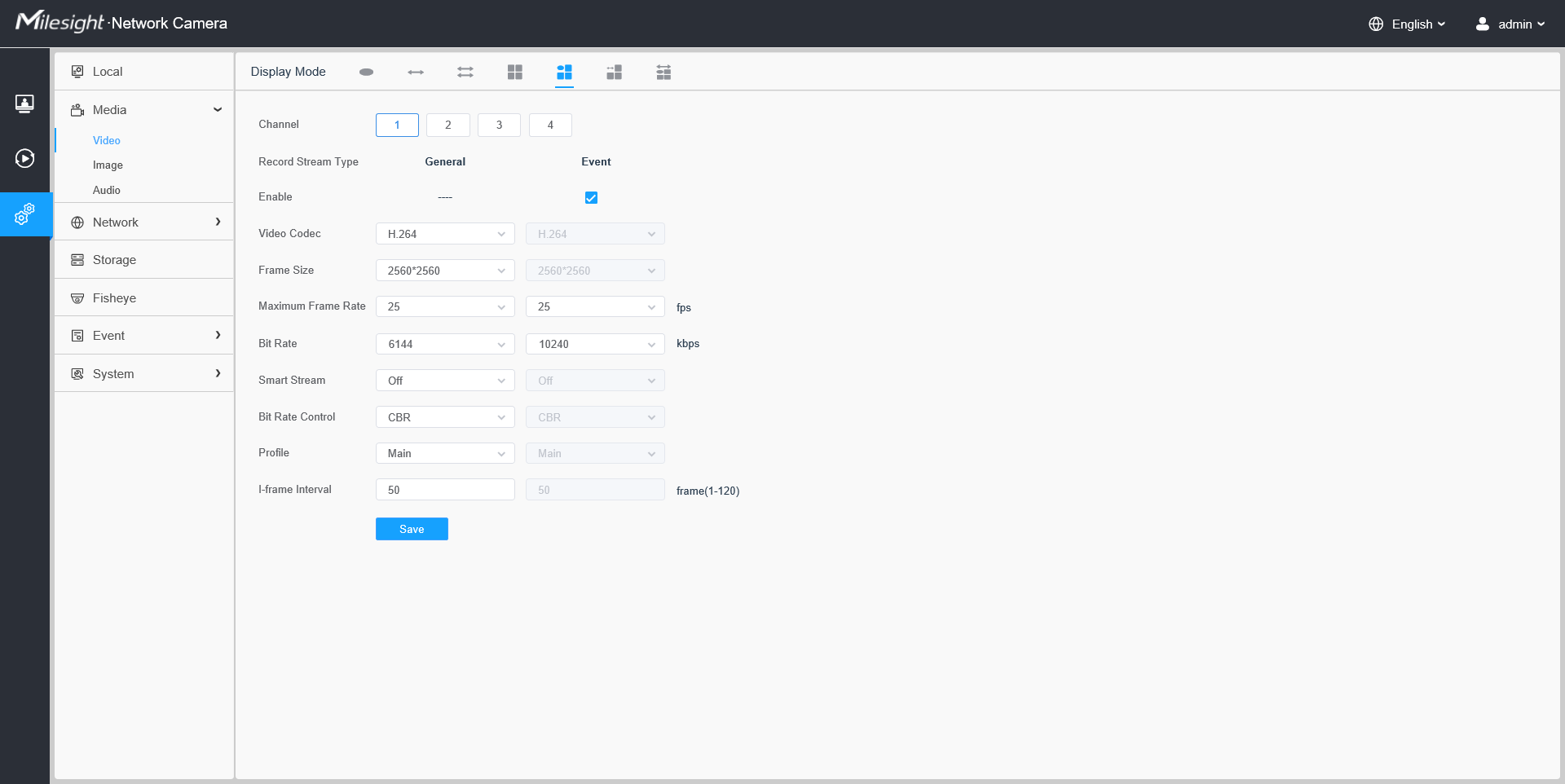Click the disabled Event Bit Rate Control dropdown
This screenshot has height=784, width=1565.
coord(595,417)
